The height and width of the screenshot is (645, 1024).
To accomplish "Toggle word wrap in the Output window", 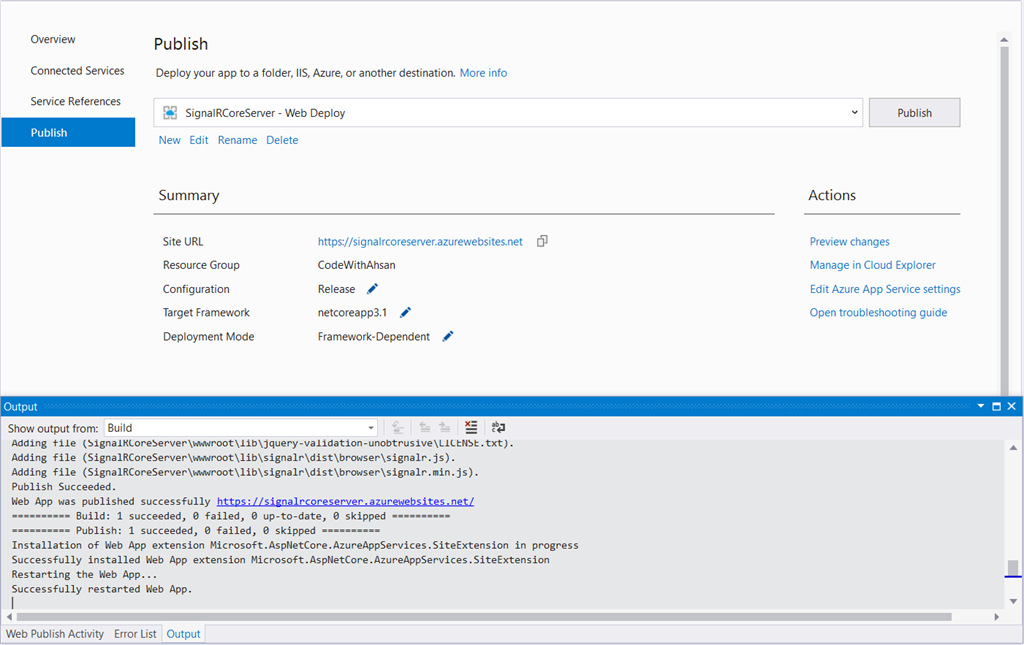I will coord(498,428).
